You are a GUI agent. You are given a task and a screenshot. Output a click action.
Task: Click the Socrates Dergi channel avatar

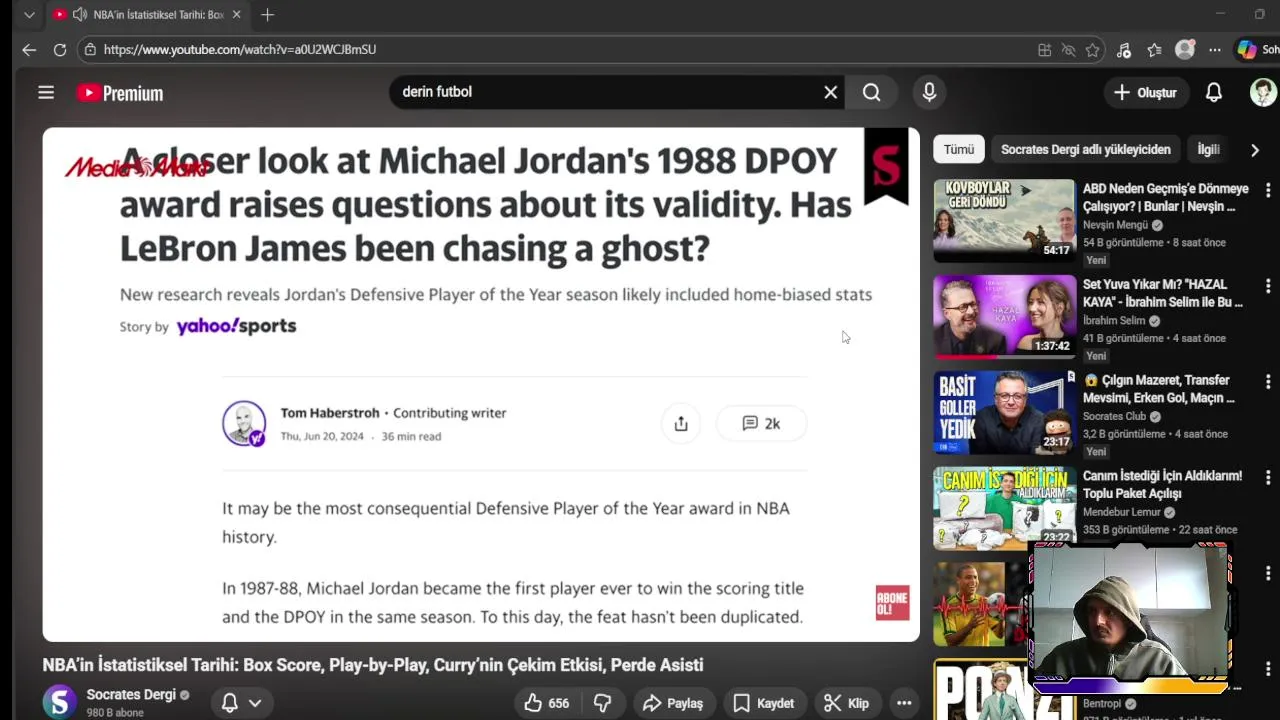tap(59, 702)
